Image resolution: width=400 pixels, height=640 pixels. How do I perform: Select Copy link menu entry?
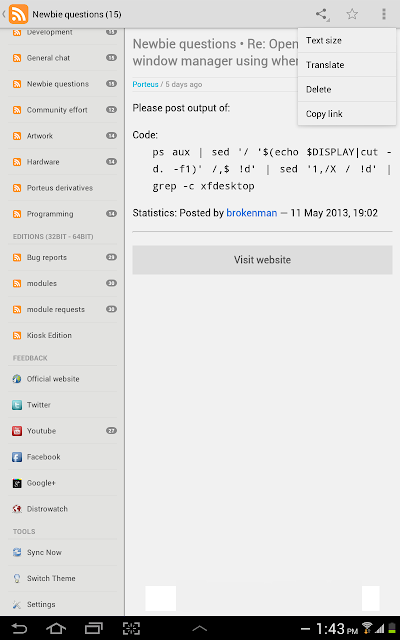tap(347, 114)
